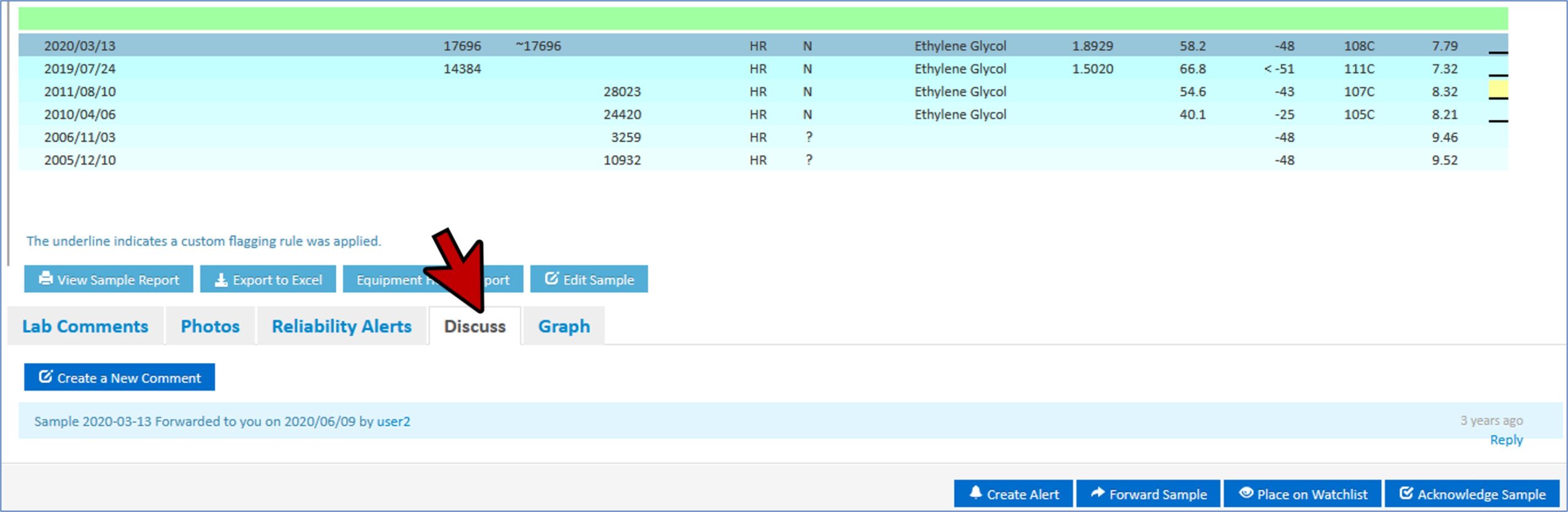1568x512 pixels.
Task: Click the arrow icon on Forward Sample
Action: [1097, 493]
